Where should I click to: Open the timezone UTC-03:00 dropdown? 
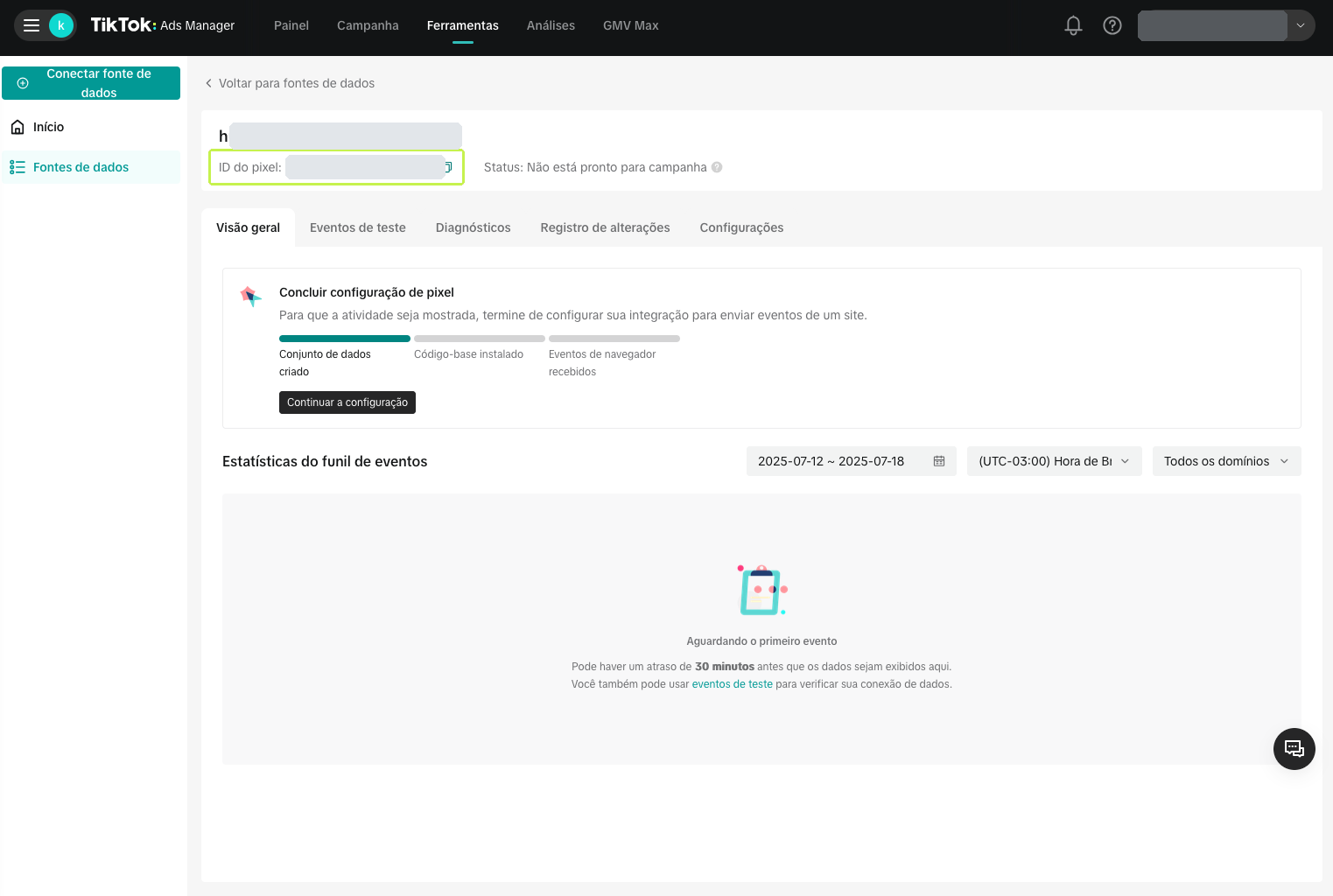(x=1055, y=461)
